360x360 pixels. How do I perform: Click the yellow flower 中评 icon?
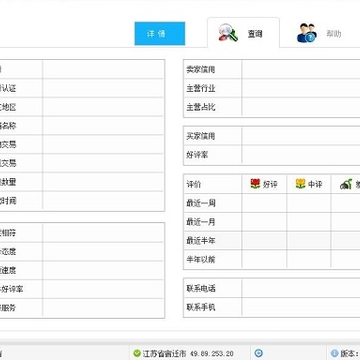300,184
